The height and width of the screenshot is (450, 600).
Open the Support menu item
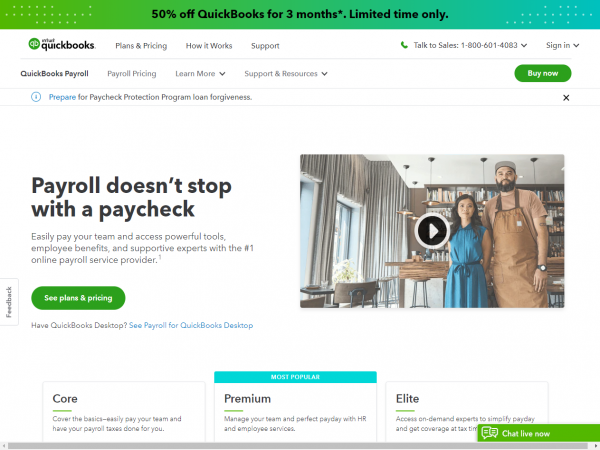(x=265, y=46)
